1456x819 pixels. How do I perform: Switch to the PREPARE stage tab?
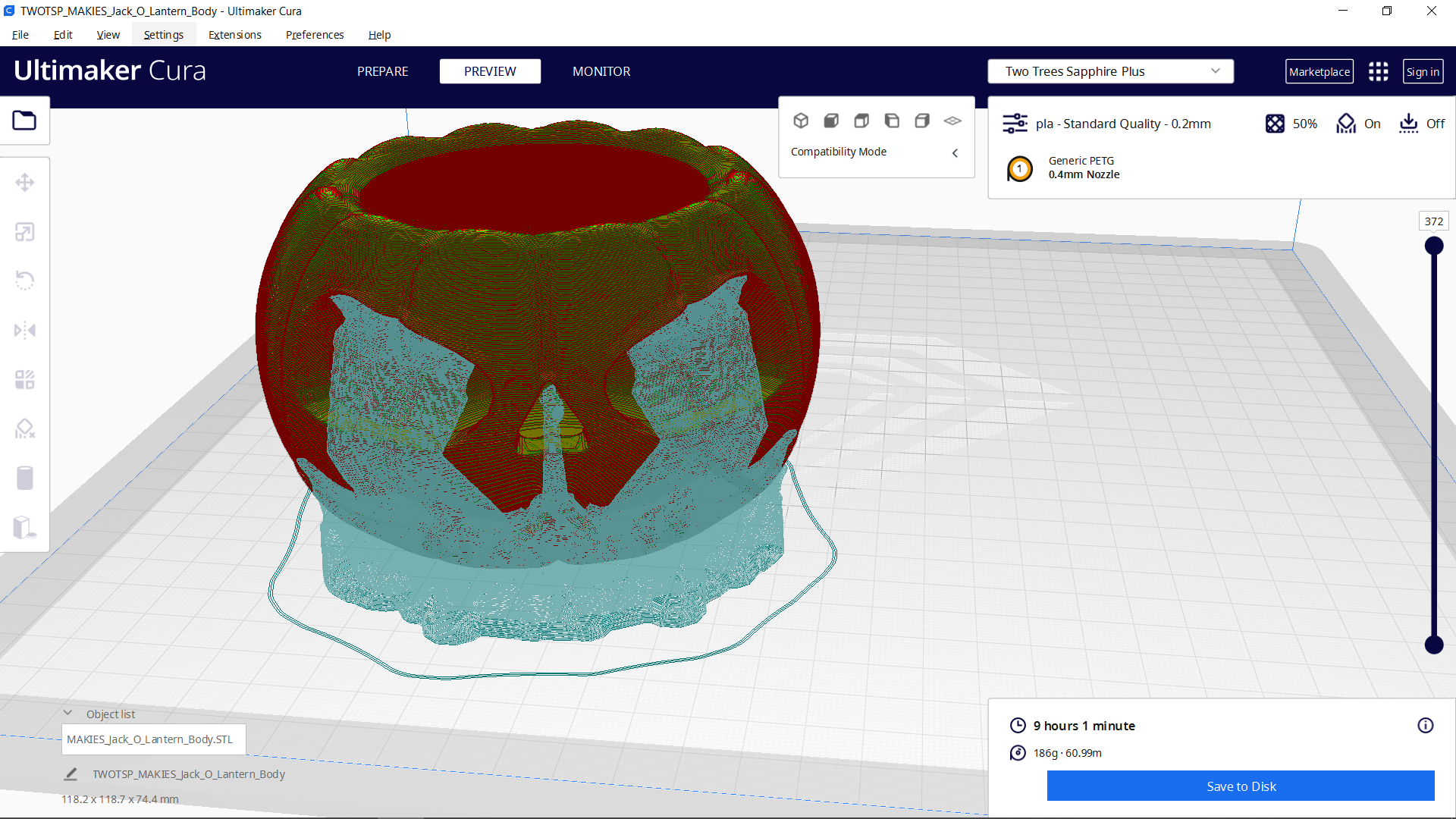(x=383, y=71)
